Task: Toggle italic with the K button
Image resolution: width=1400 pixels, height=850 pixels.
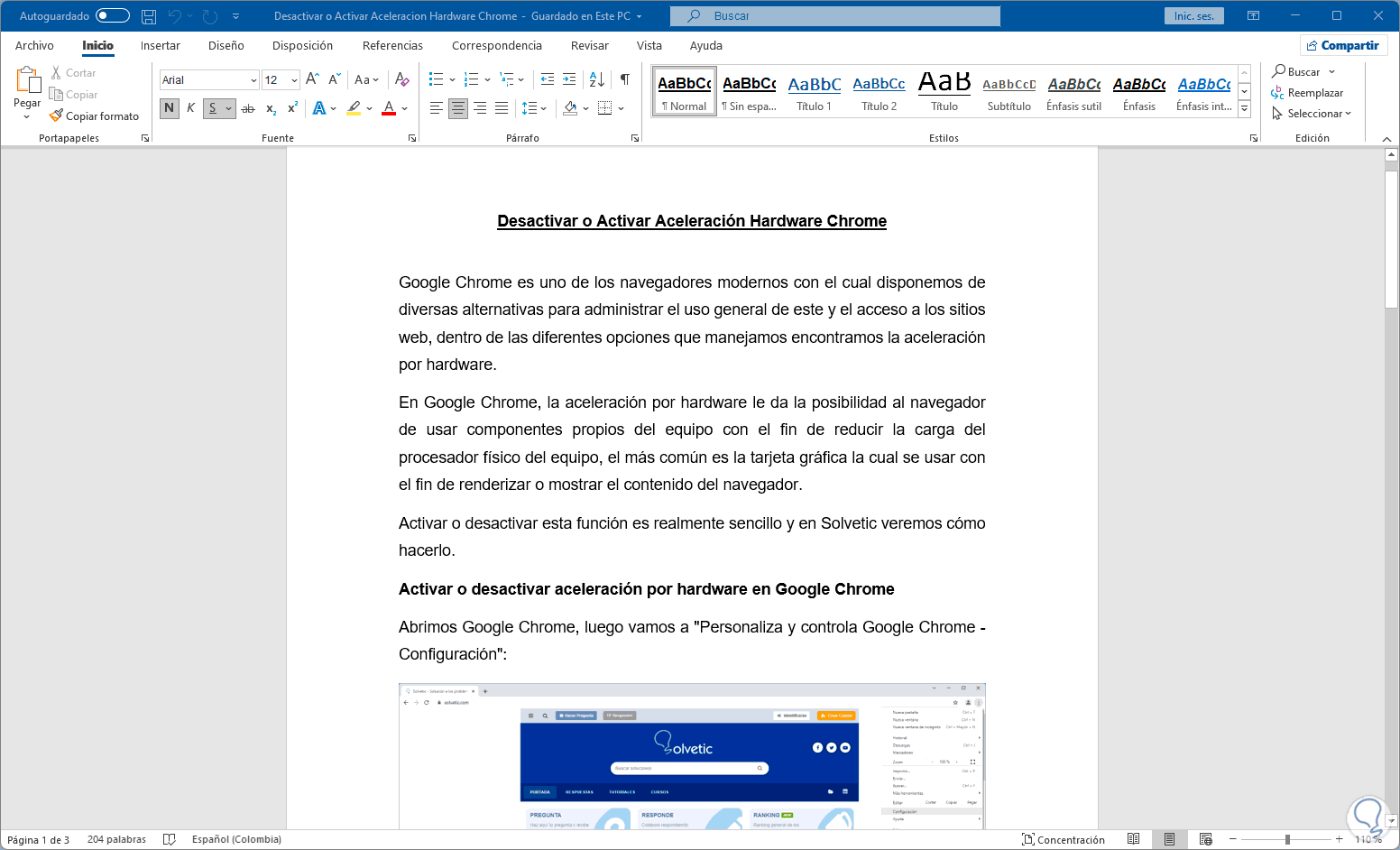Action: coord(190,108)
